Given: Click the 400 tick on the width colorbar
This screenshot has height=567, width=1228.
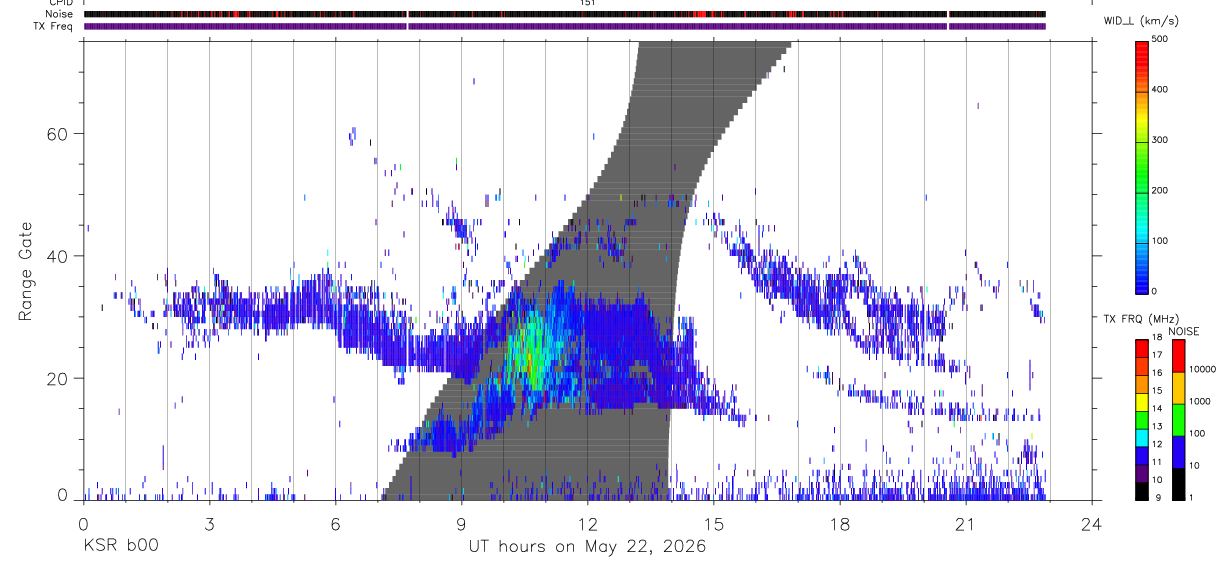Looking at the screenshot, I should [x=1160, y=90].
